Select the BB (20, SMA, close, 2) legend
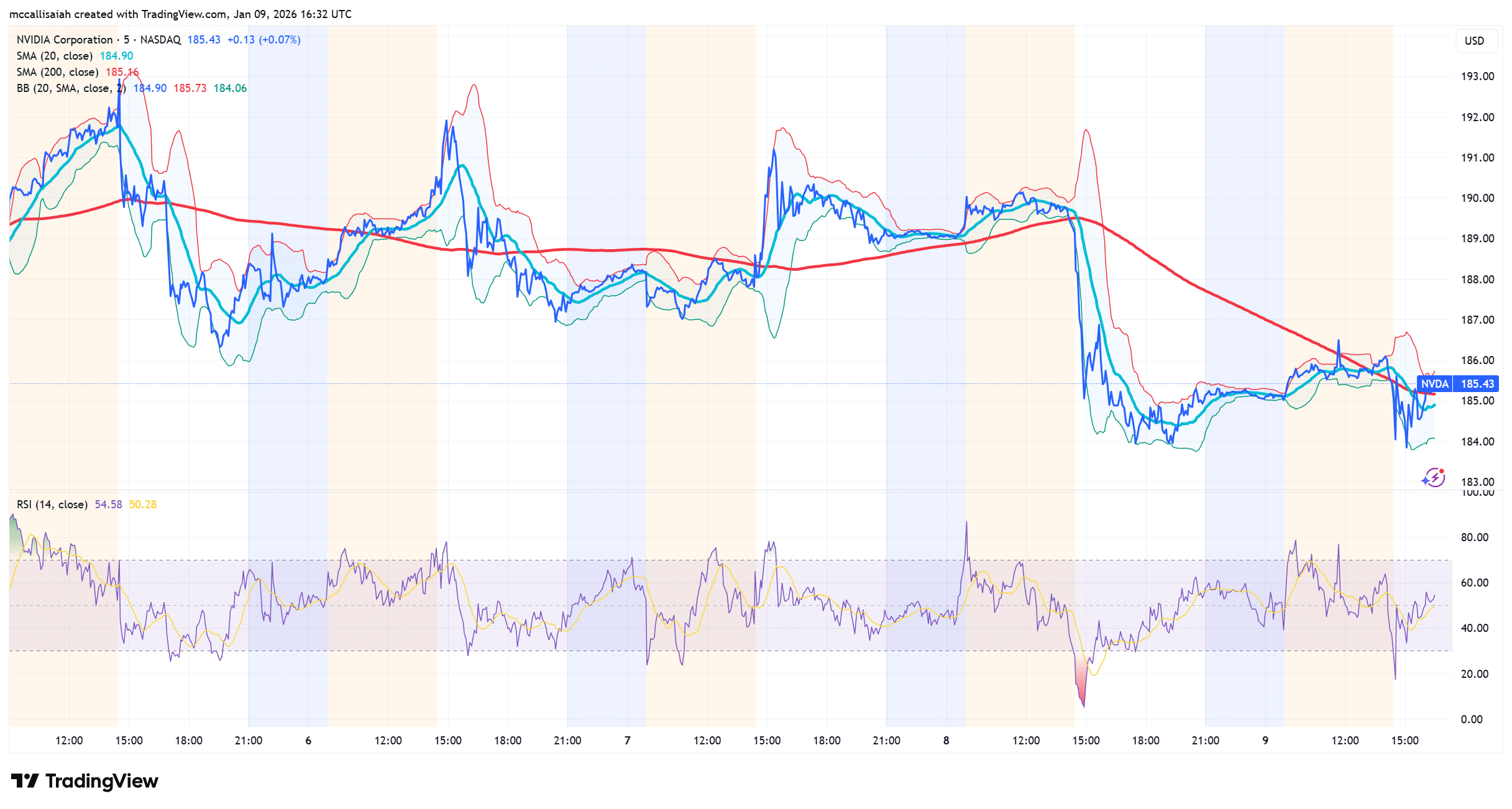The width and height of the screenshot is (1512, 809). point(71,88)
